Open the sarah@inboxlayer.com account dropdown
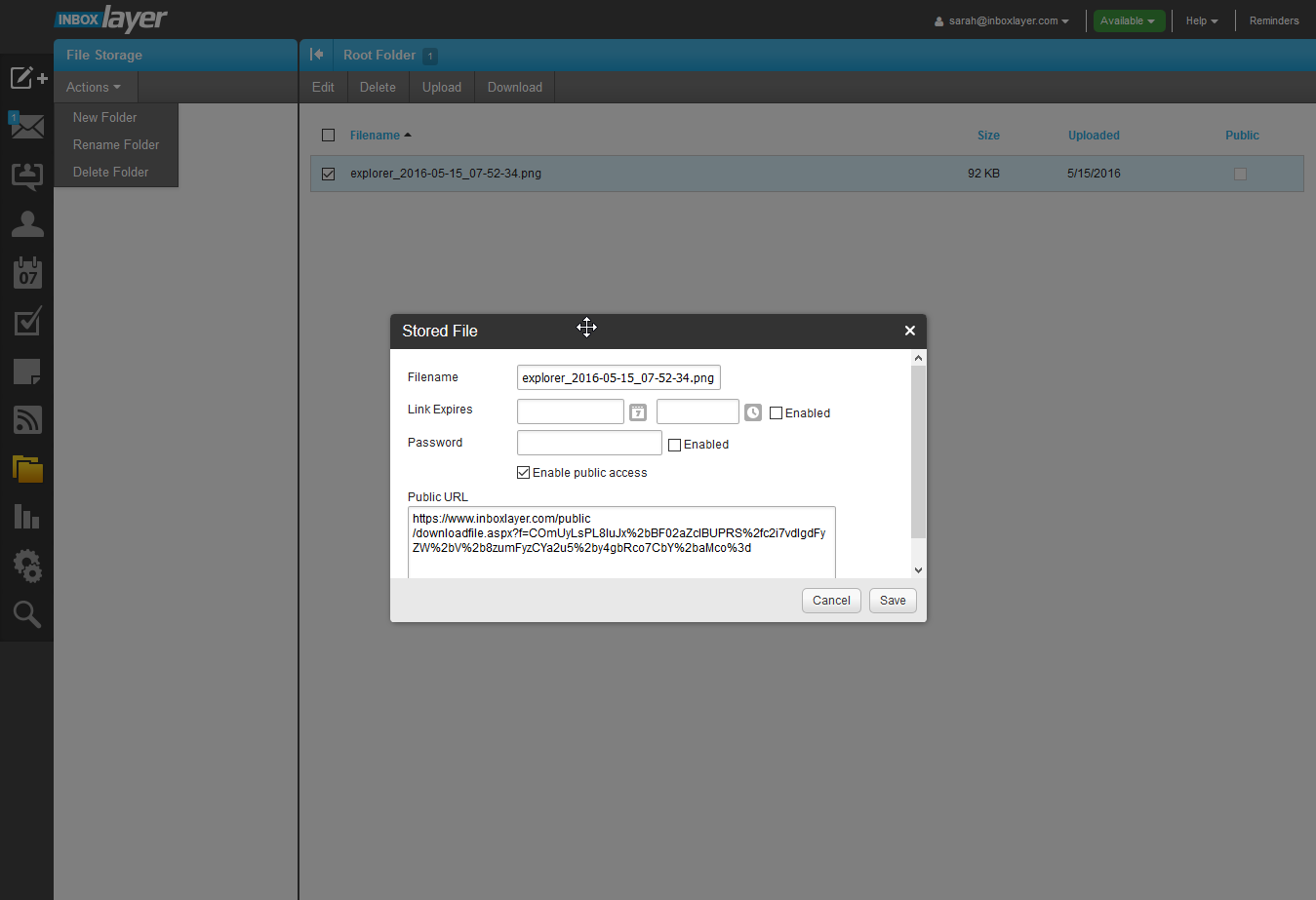This screenshot has width=1316, height=900. pos(1002,21)
